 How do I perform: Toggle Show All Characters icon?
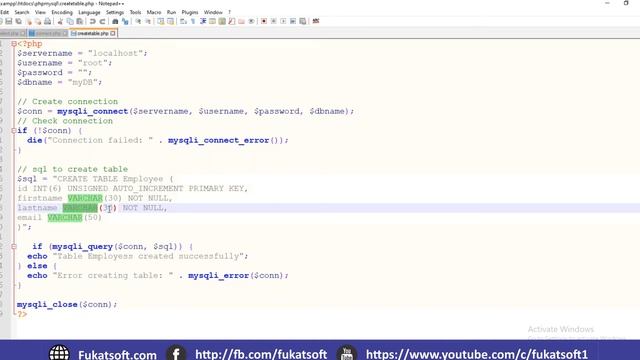click(x=193, y=21)
